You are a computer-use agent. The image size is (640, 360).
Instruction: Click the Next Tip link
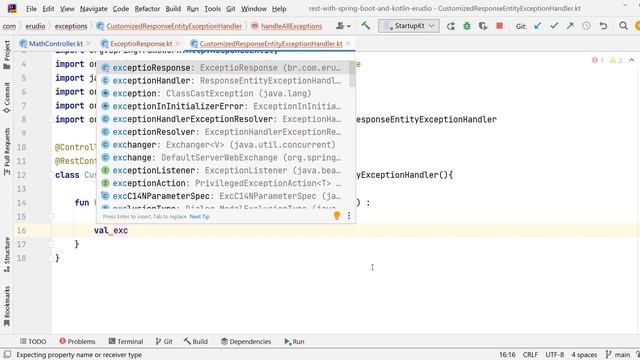click(x=200, y=216)
